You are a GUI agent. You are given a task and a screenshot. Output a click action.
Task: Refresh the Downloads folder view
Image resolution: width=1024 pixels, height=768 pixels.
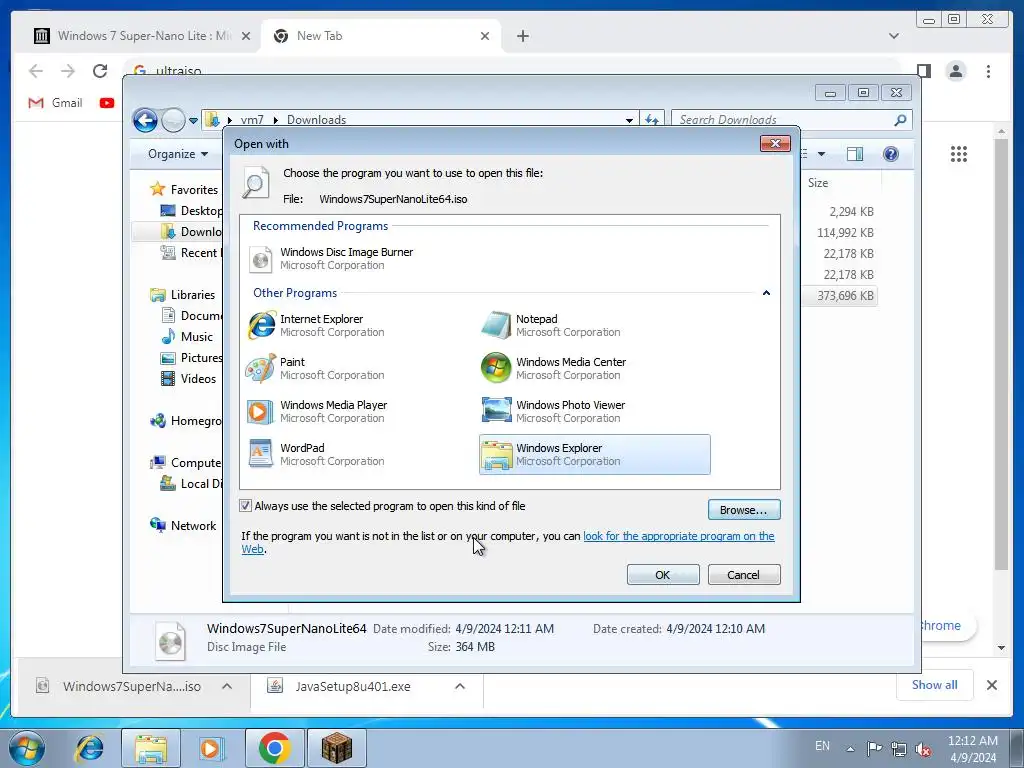(652, 120)
